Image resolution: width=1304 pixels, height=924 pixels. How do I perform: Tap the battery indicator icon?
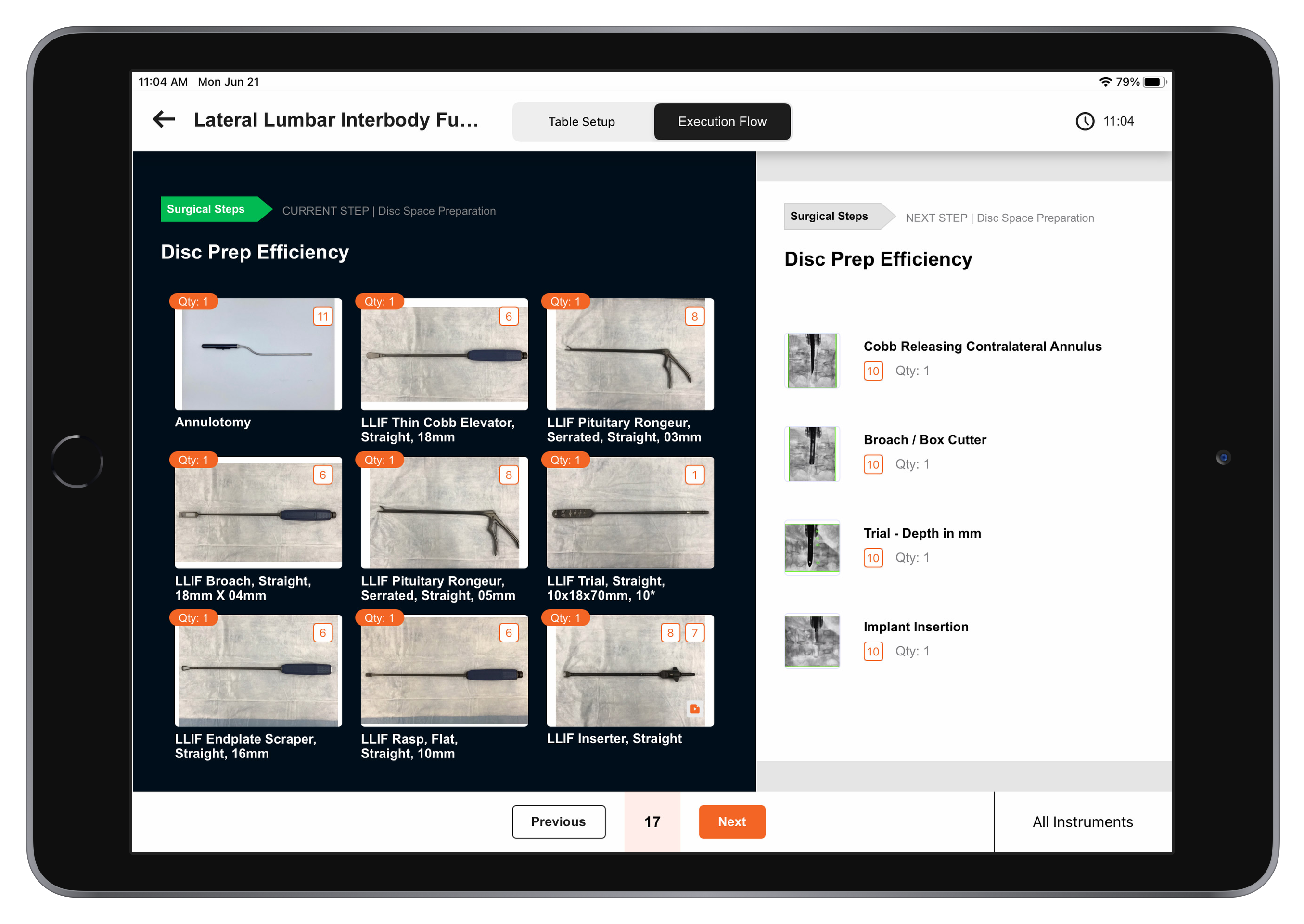(x=1154, y=82)
